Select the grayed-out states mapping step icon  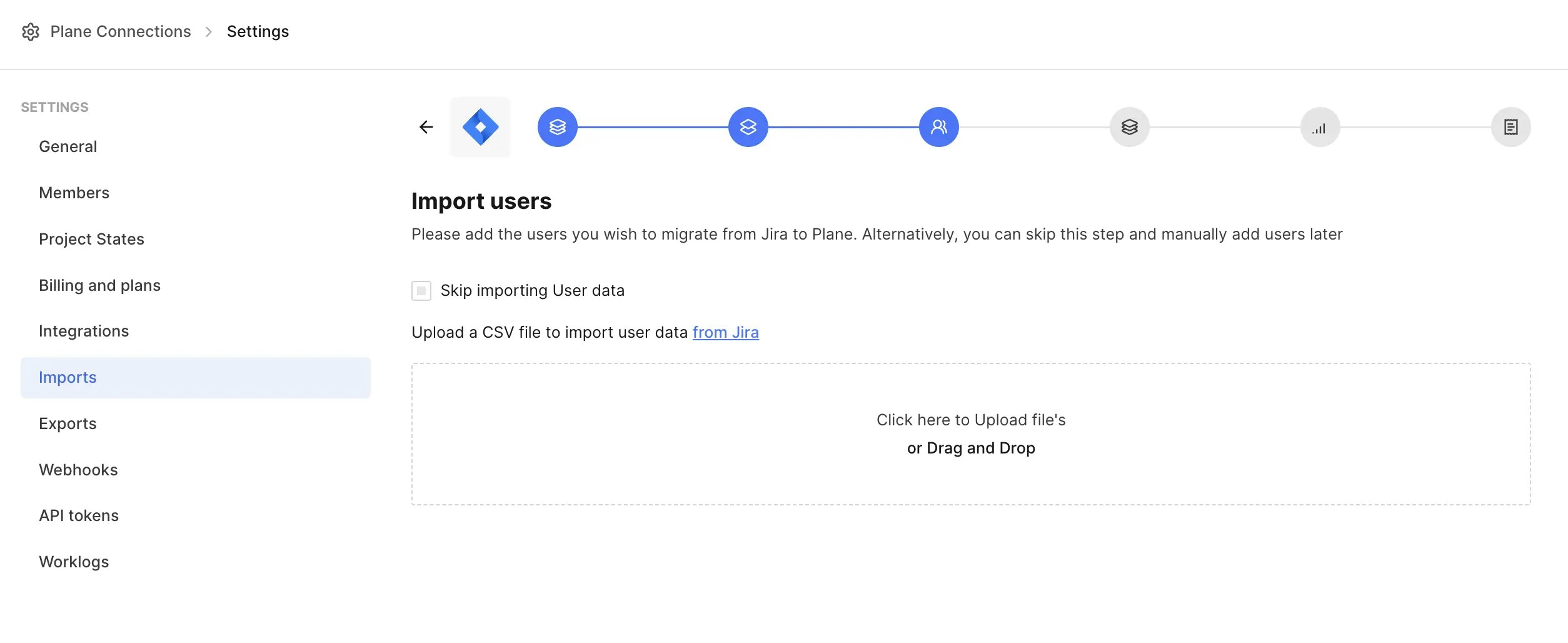[x=1129, y=126]
